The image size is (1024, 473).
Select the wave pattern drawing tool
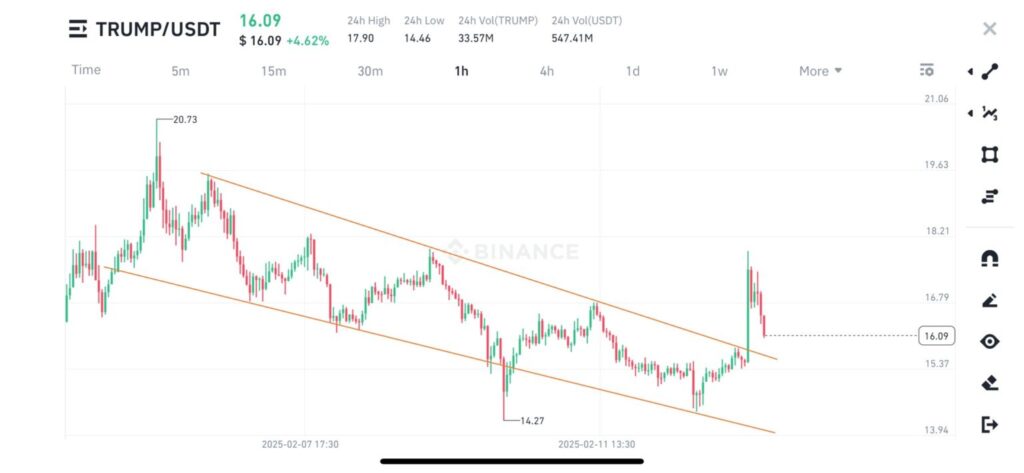(990, 113)
